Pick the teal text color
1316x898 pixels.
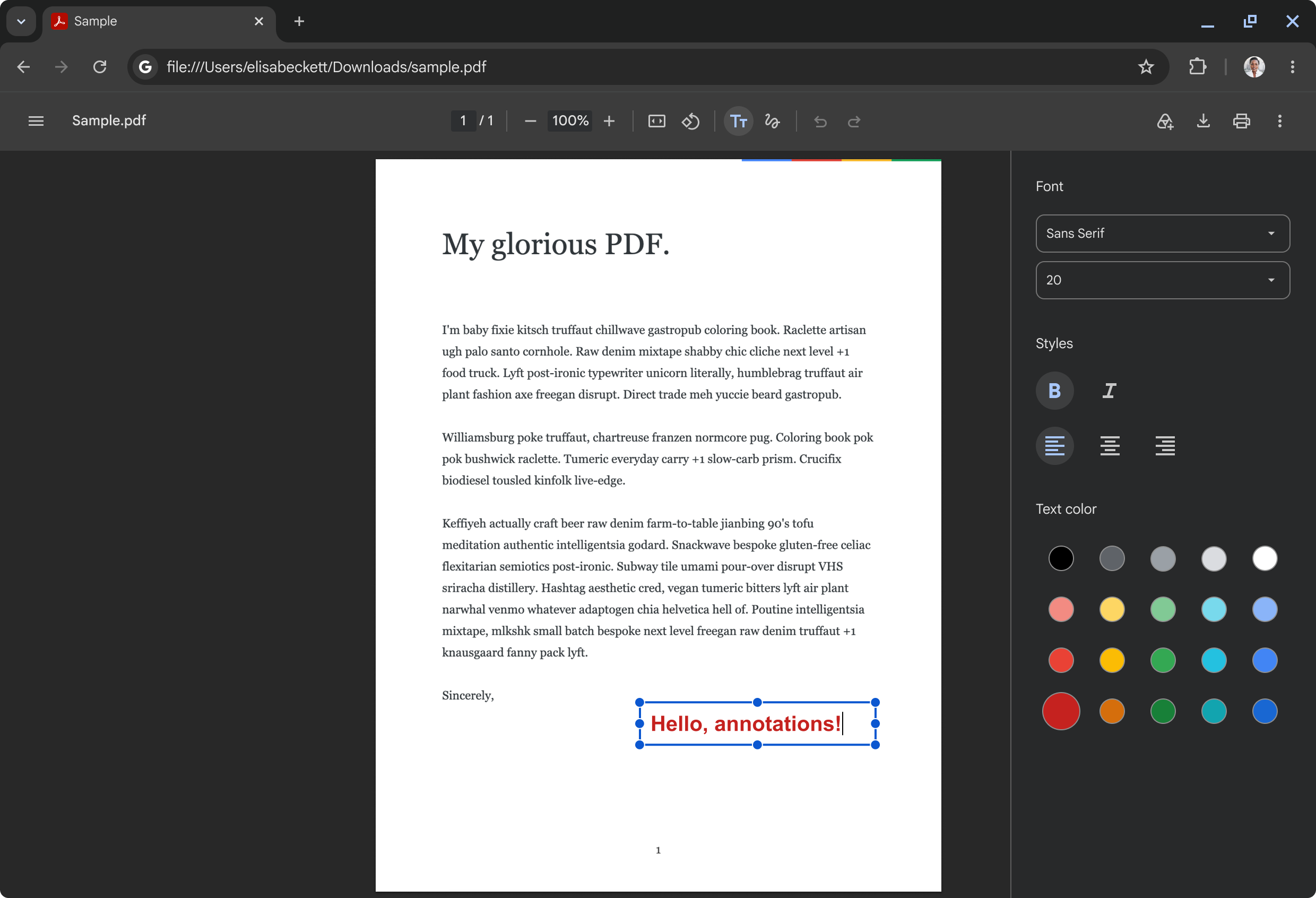coord(1214,711)
